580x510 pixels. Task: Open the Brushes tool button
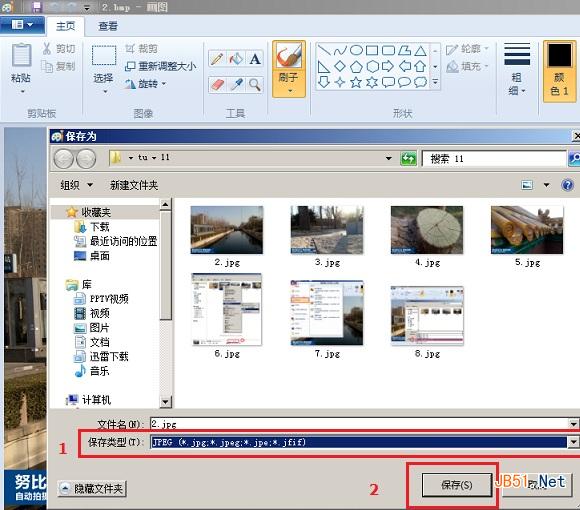[289, 69]
